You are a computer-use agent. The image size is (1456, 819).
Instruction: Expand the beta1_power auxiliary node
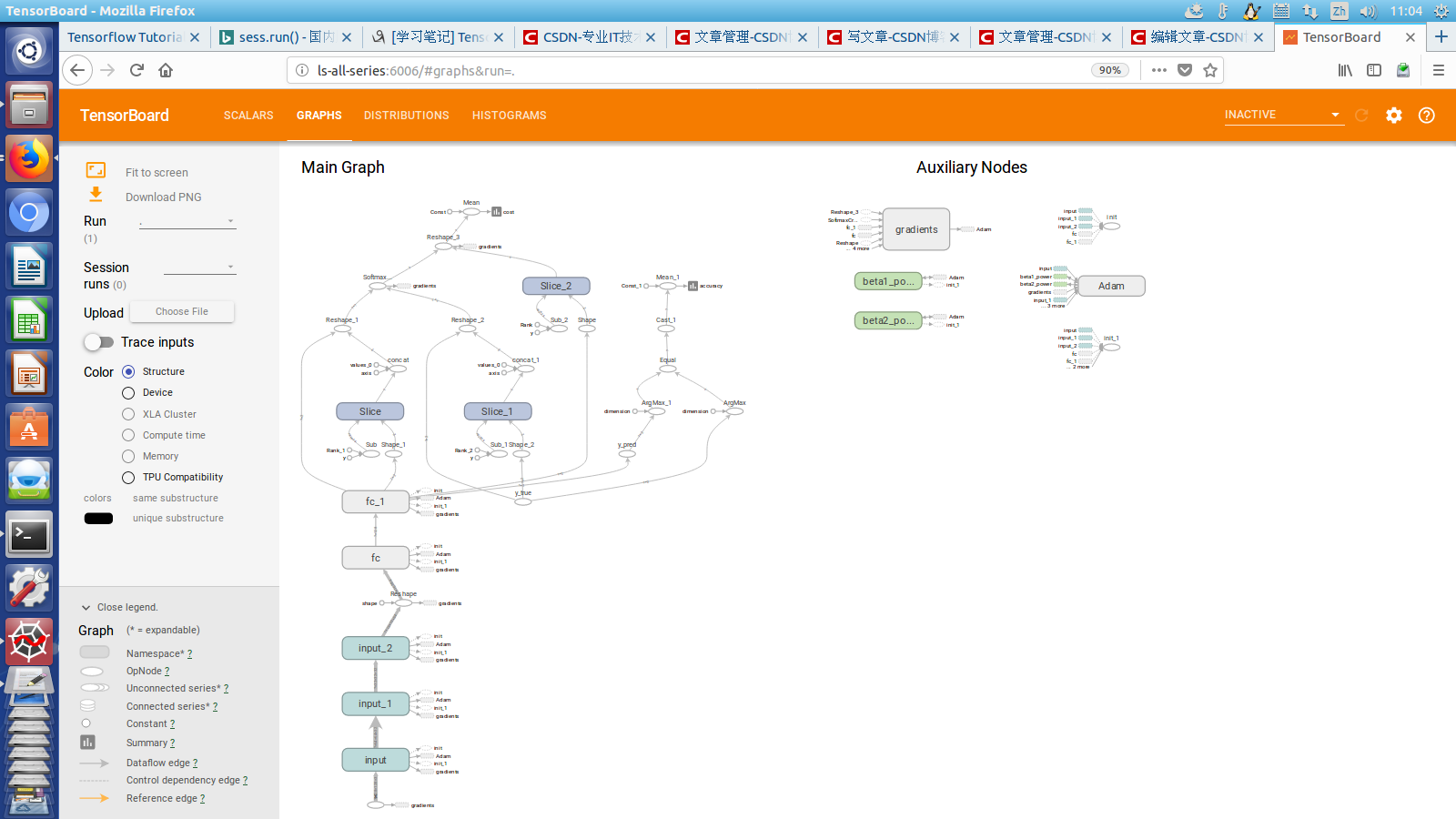[888, 281]
